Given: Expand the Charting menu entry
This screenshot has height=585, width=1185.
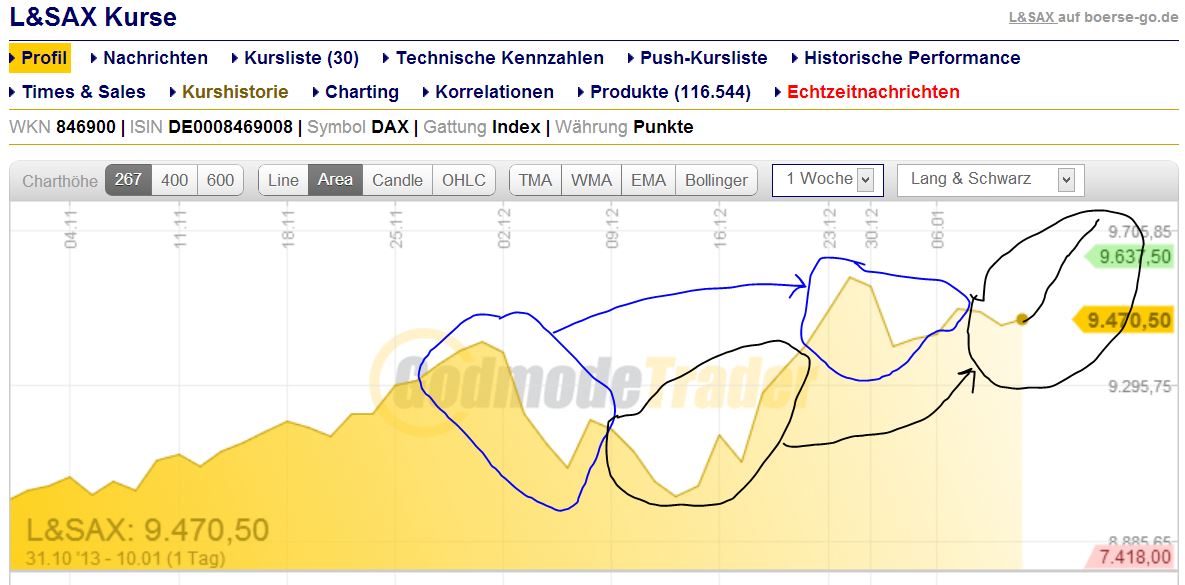Looking at the screenshot, I should click(359, 92).
